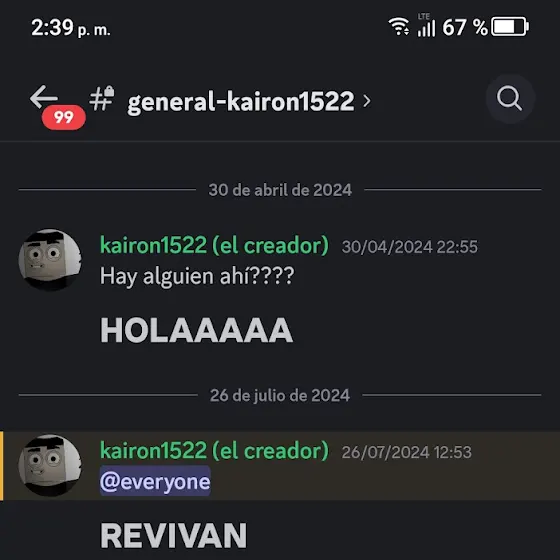Select the HOLAAAAA message
This screenshot has height=560, width=560.
click(196, 330)
